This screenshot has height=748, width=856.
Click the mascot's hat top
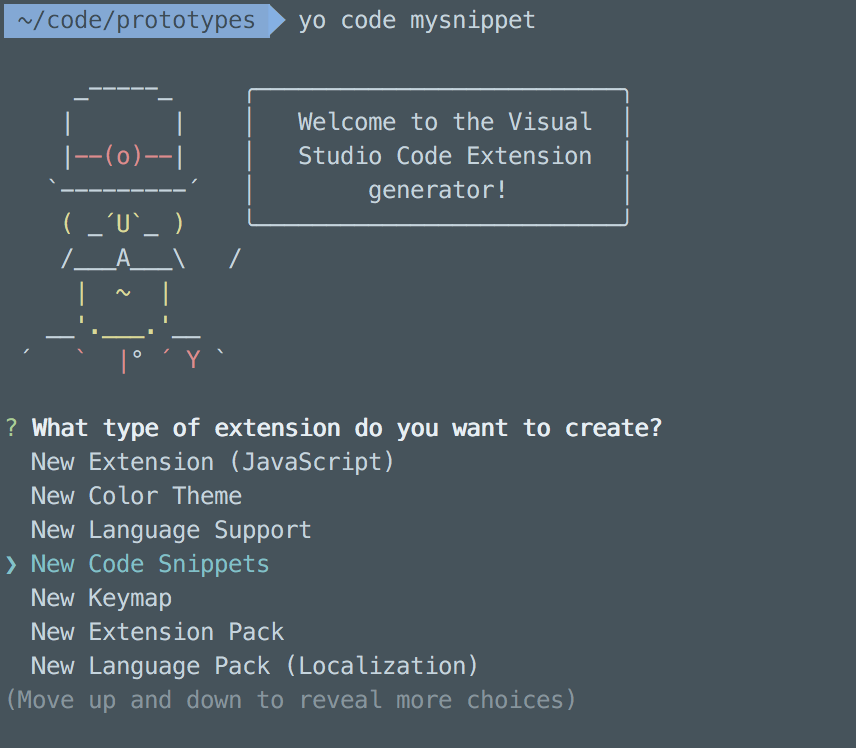click(x=123, y=92)
